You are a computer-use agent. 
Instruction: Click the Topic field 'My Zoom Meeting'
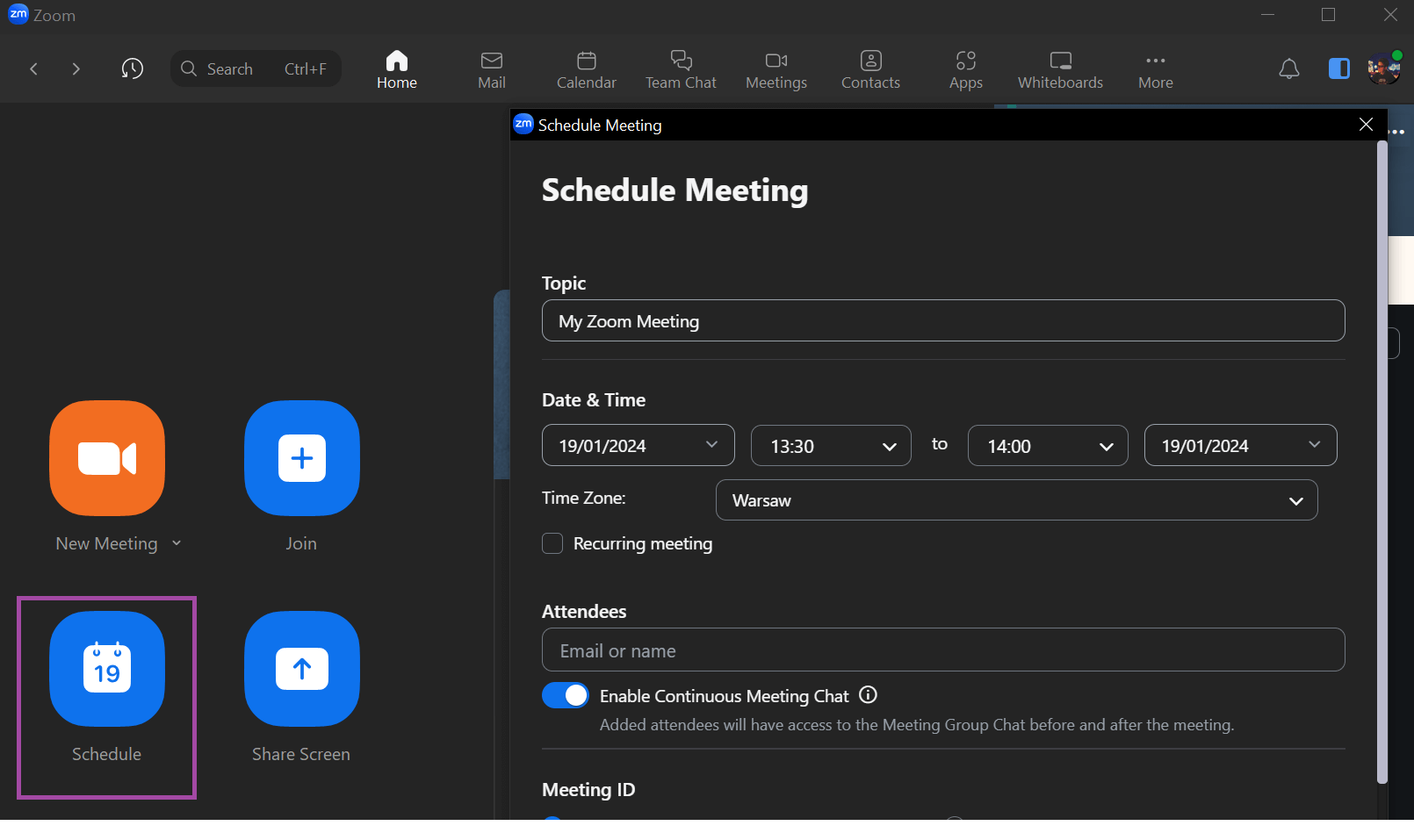[943, 320]
